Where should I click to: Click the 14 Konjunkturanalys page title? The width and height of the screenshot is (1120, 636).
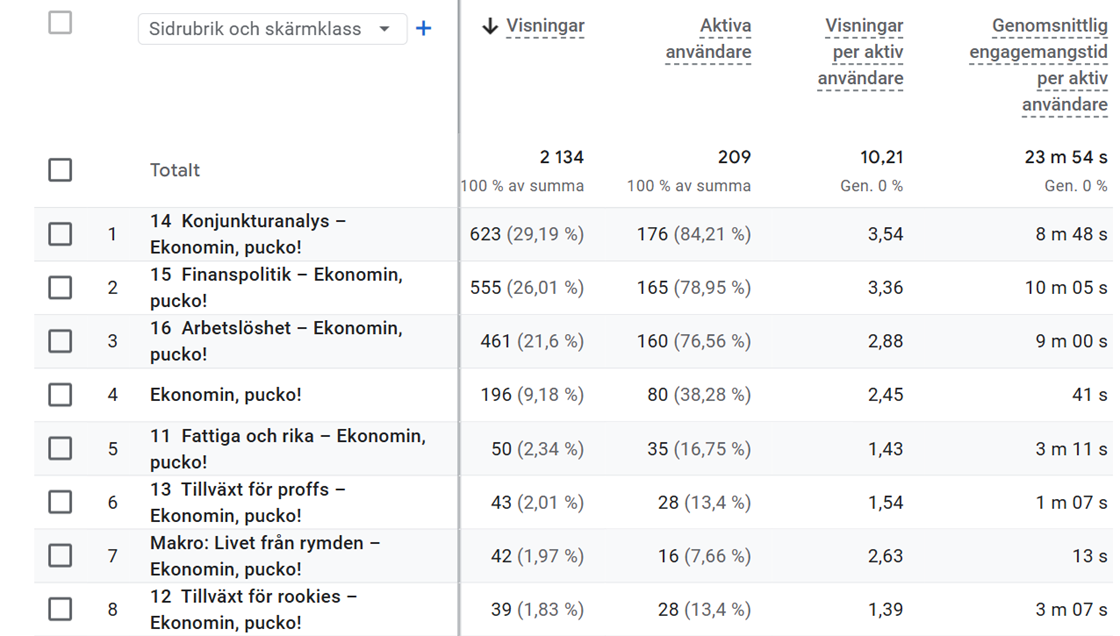248,234
